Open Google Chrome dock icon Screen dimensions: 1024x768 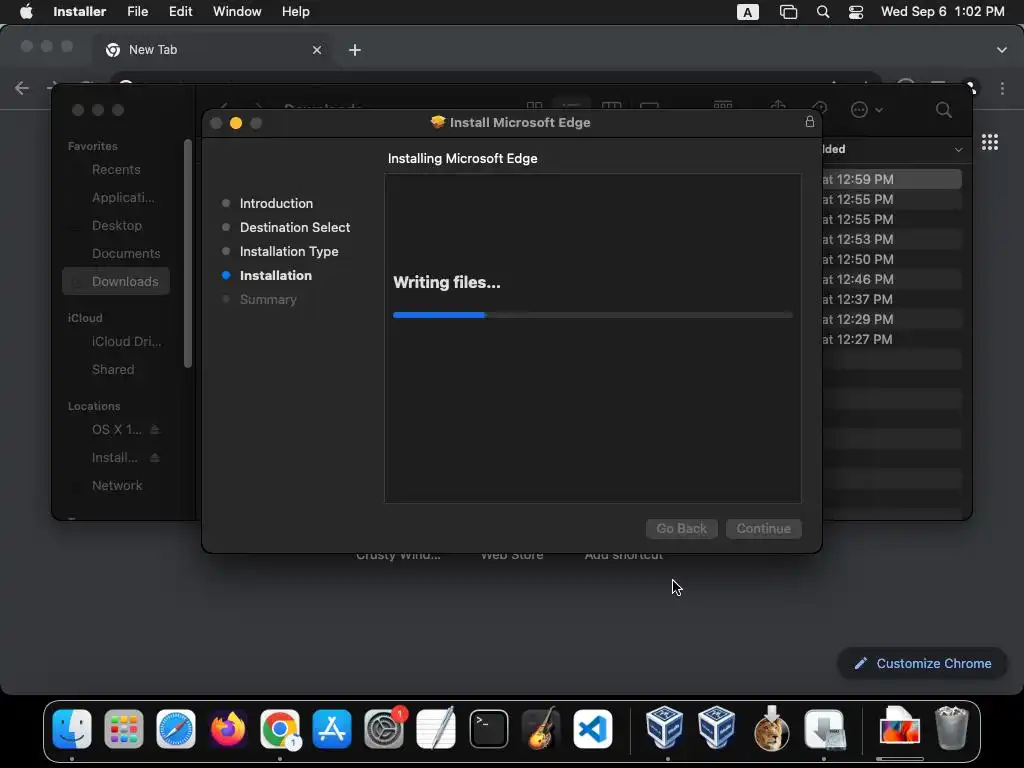tap(280, 729)
